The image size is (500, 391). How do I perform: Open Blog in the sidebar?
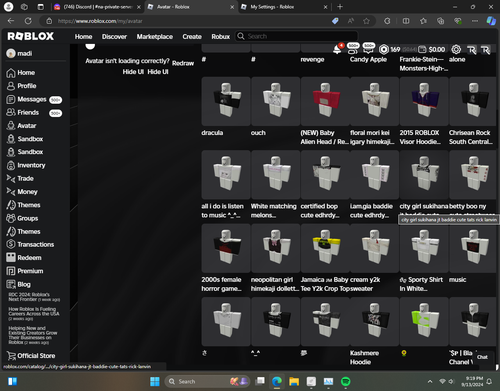point(19,284)
